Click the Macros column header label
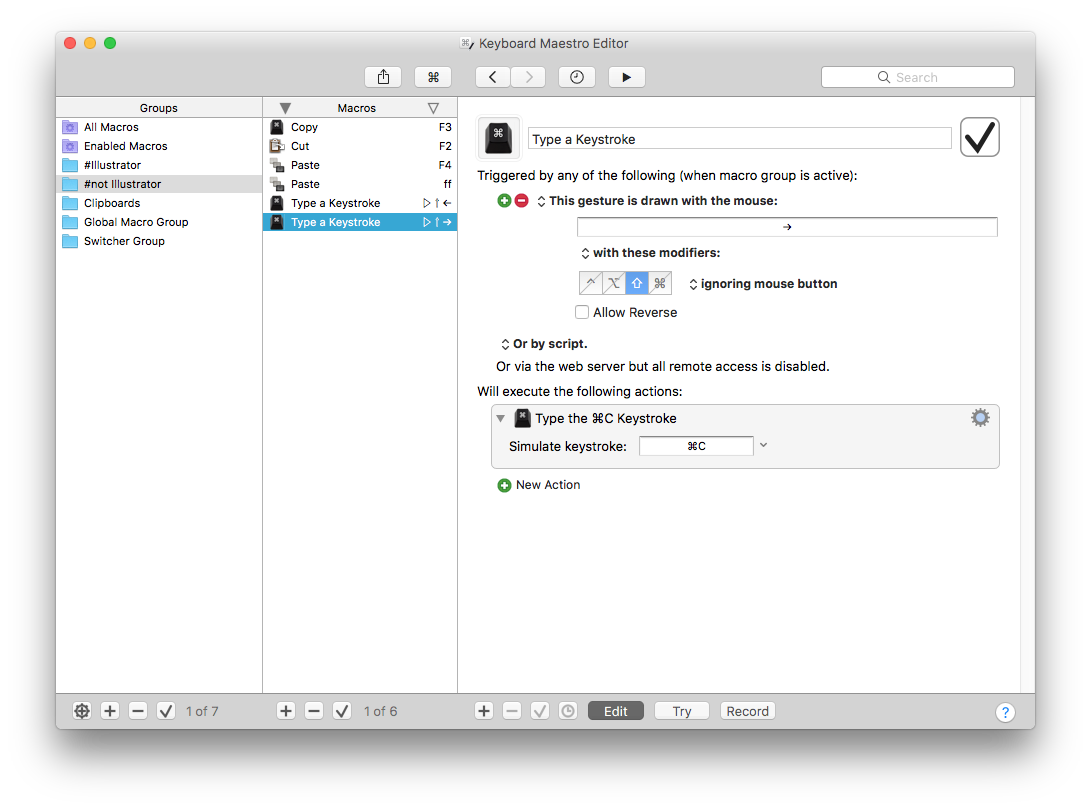This screenshot has height=809, width=1091. tap(357, 109)
